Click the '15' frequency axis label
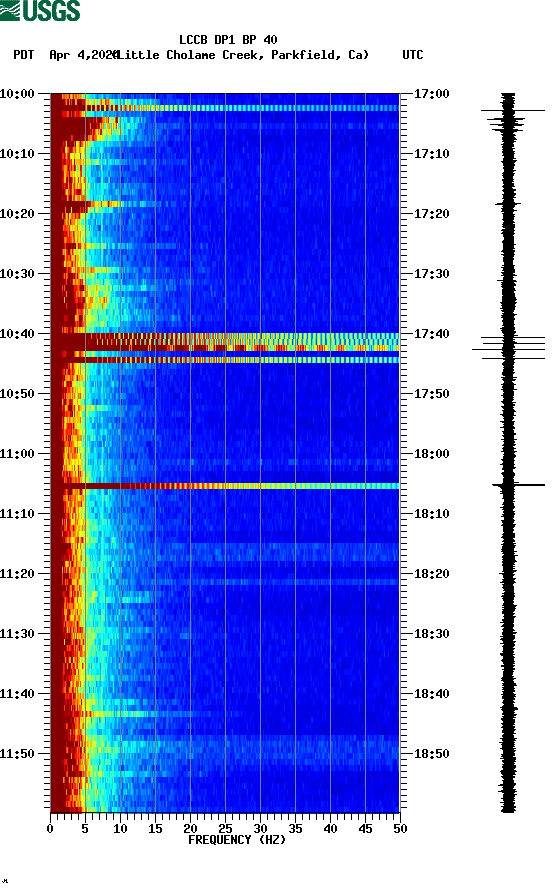 coord(155,829)
